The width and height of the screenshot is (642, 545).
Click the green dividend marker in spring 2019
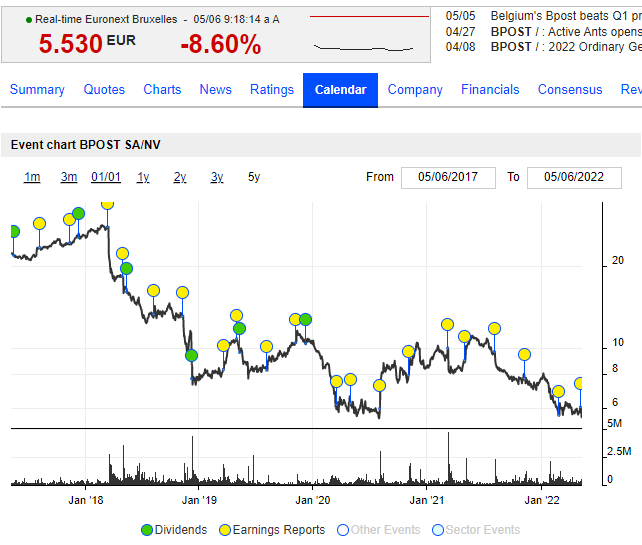(x=240, y=328)
